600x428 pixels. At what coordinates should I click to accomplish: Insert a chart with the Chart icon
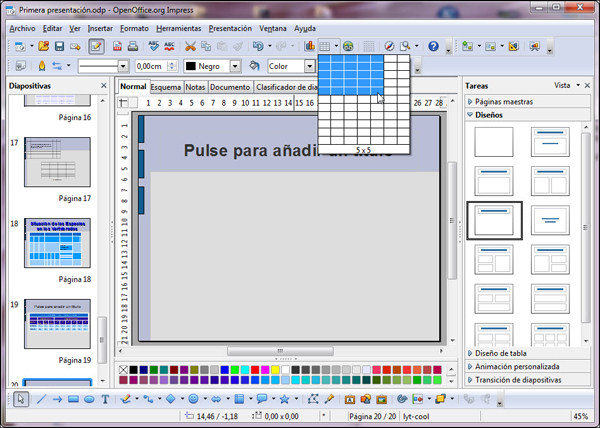[x=309, y=47]
